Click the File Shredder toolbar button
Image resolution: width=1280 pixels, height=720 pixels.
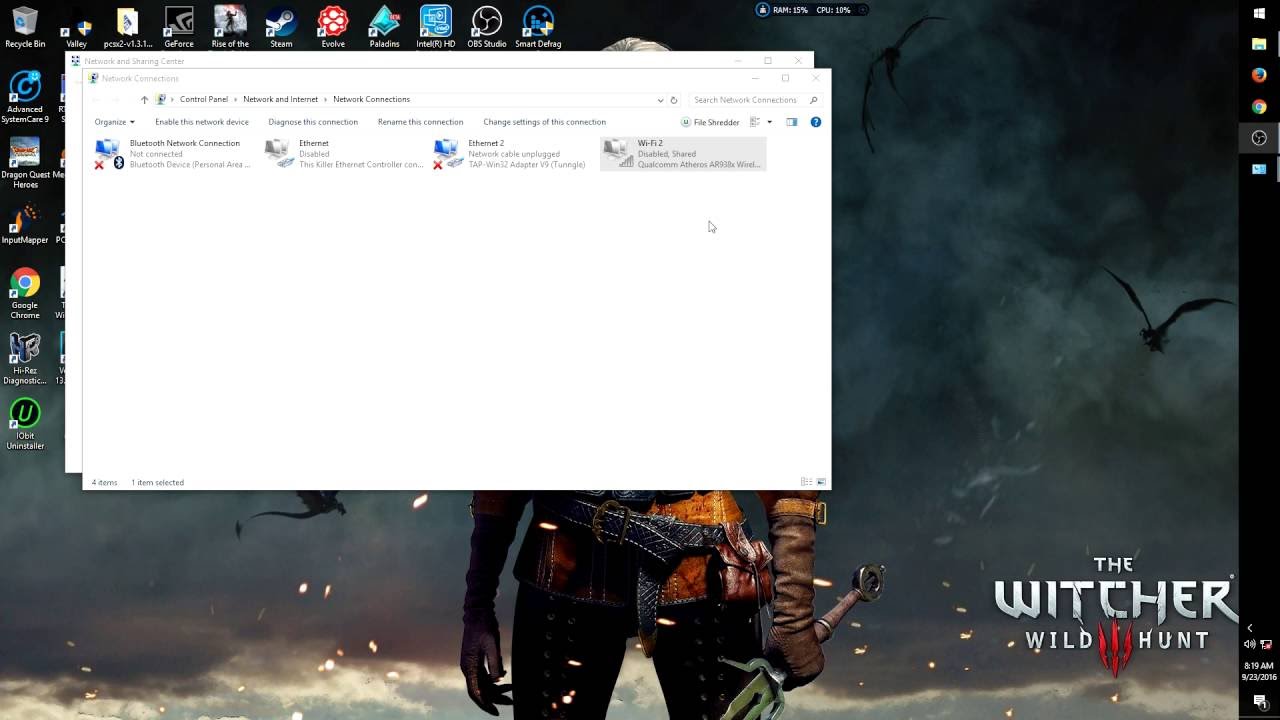tap(710, 122)
